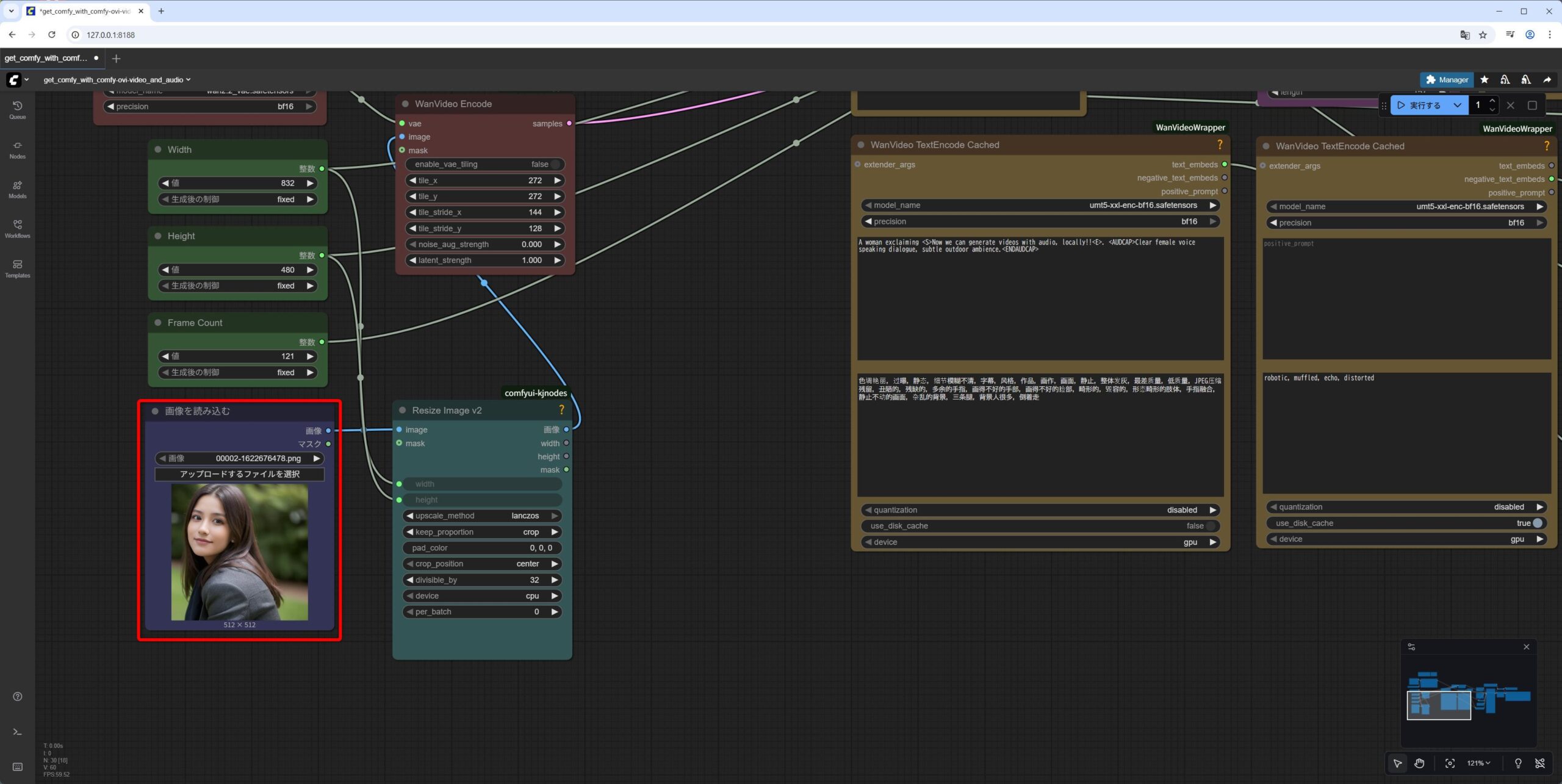Expand the run button options arrow
1562x784 pixels.
click(x=1457, y=105)
